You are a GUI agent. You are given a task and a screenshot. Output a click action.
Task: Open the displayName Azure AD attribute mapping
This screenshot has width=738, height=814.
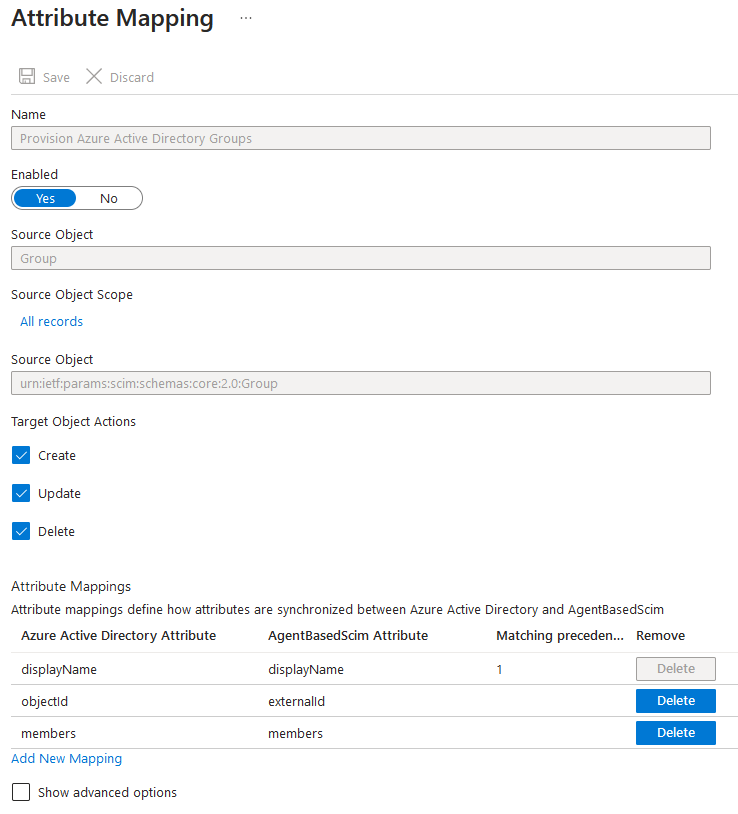[x=59, y=670]
